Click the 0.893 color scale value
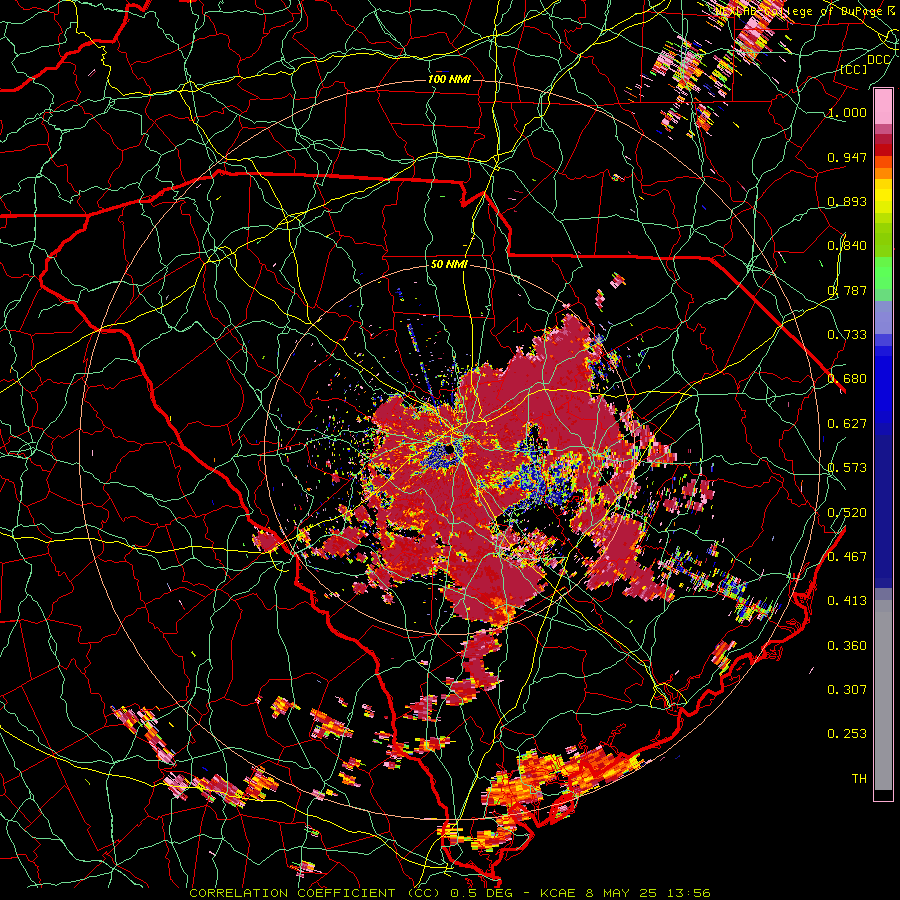This screenshot has height=900, width=900. (x=847, y=201)
